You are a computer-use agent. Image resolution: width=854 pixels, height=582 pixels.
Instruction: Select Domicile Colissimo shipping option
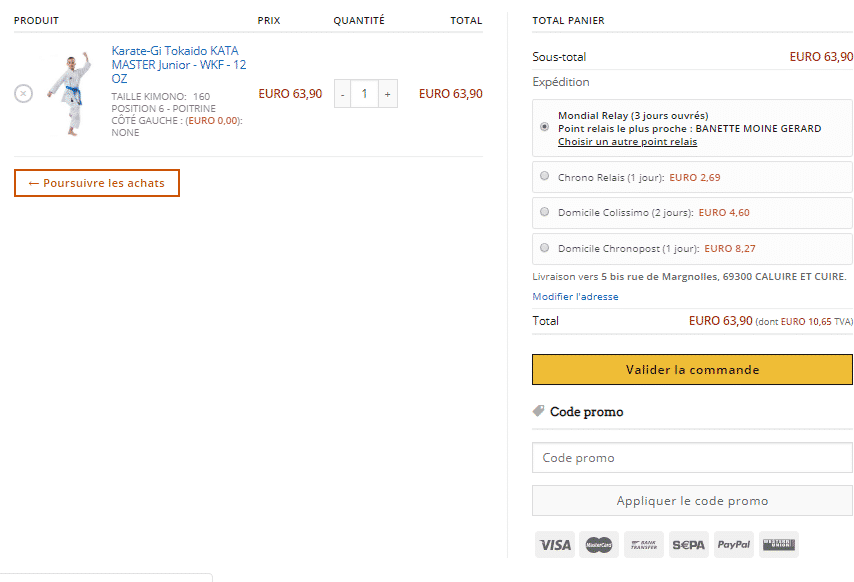[x=544, y=212]
